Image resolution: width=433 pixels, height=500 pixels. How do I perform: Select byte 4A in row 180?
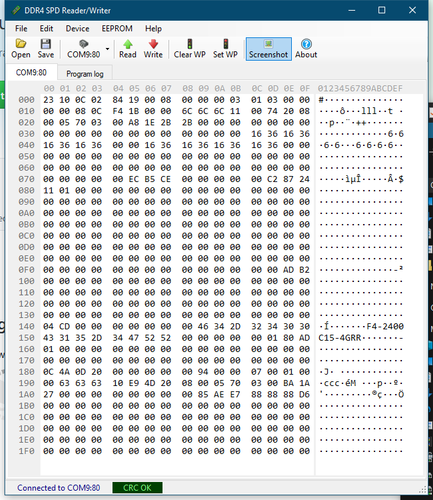[64, 372]
